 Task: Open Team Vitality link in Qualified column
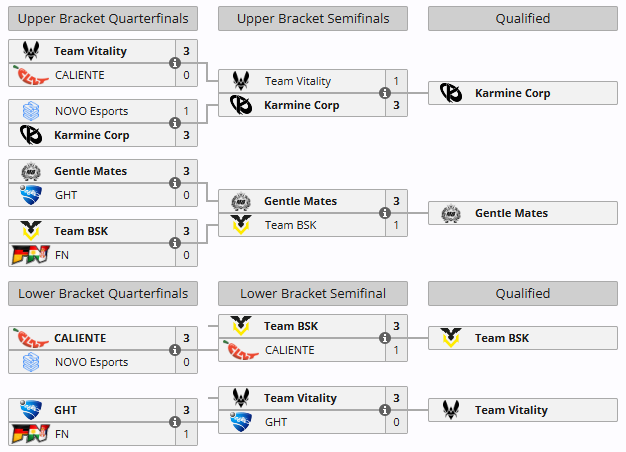point(511,410)
